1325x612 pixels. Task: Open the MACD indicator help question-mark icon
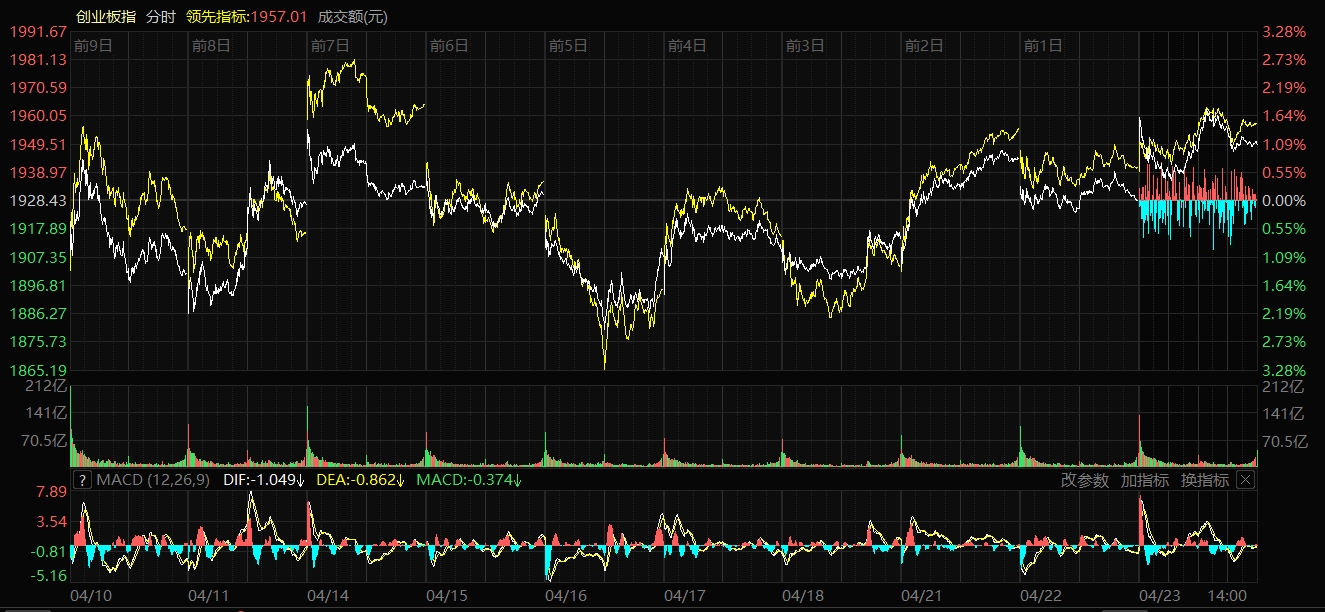pyautogui.click(x=83, y=480)
